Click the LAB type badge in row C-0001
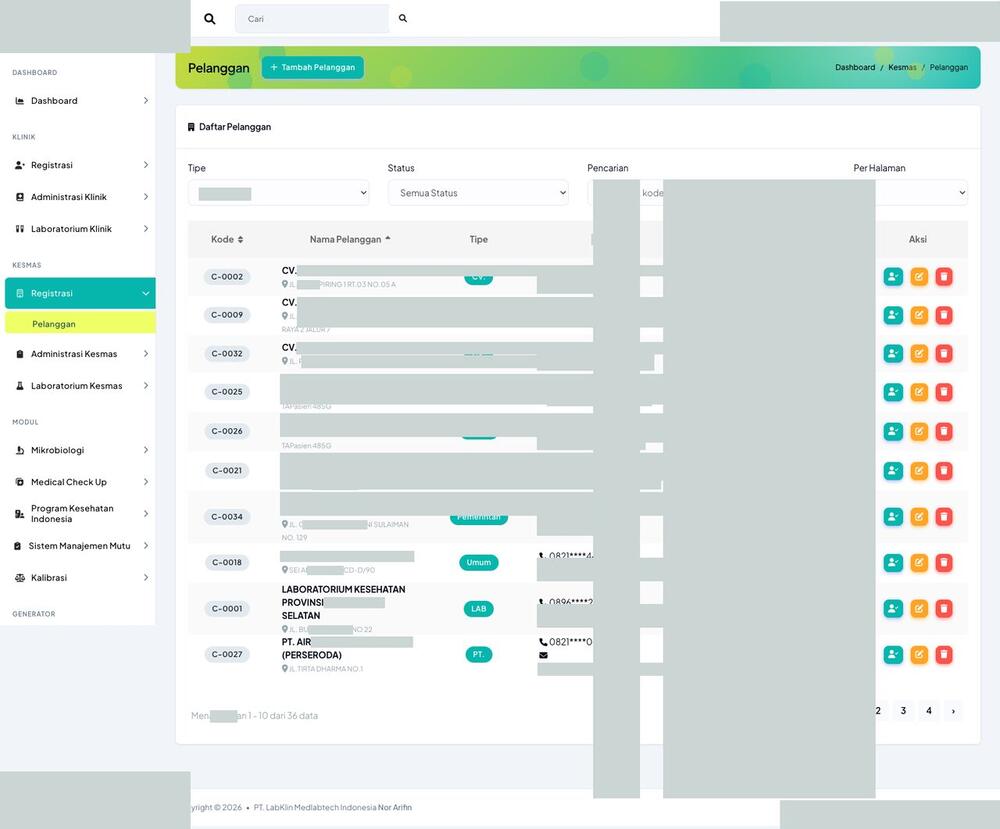 (x=478, y=608)
